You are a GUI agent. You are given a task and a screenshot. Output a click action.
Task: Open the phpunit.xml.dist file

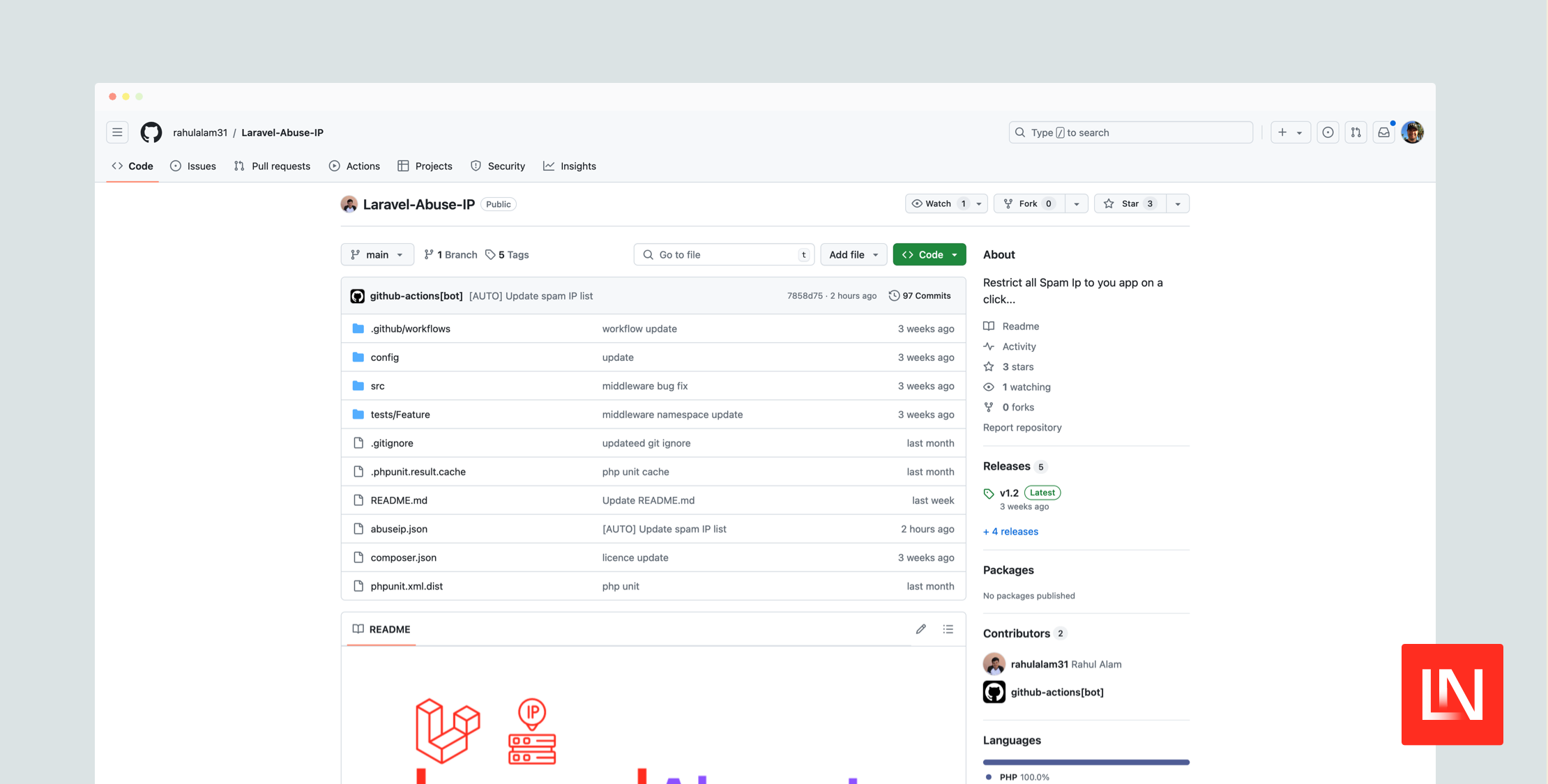(407, 586)
